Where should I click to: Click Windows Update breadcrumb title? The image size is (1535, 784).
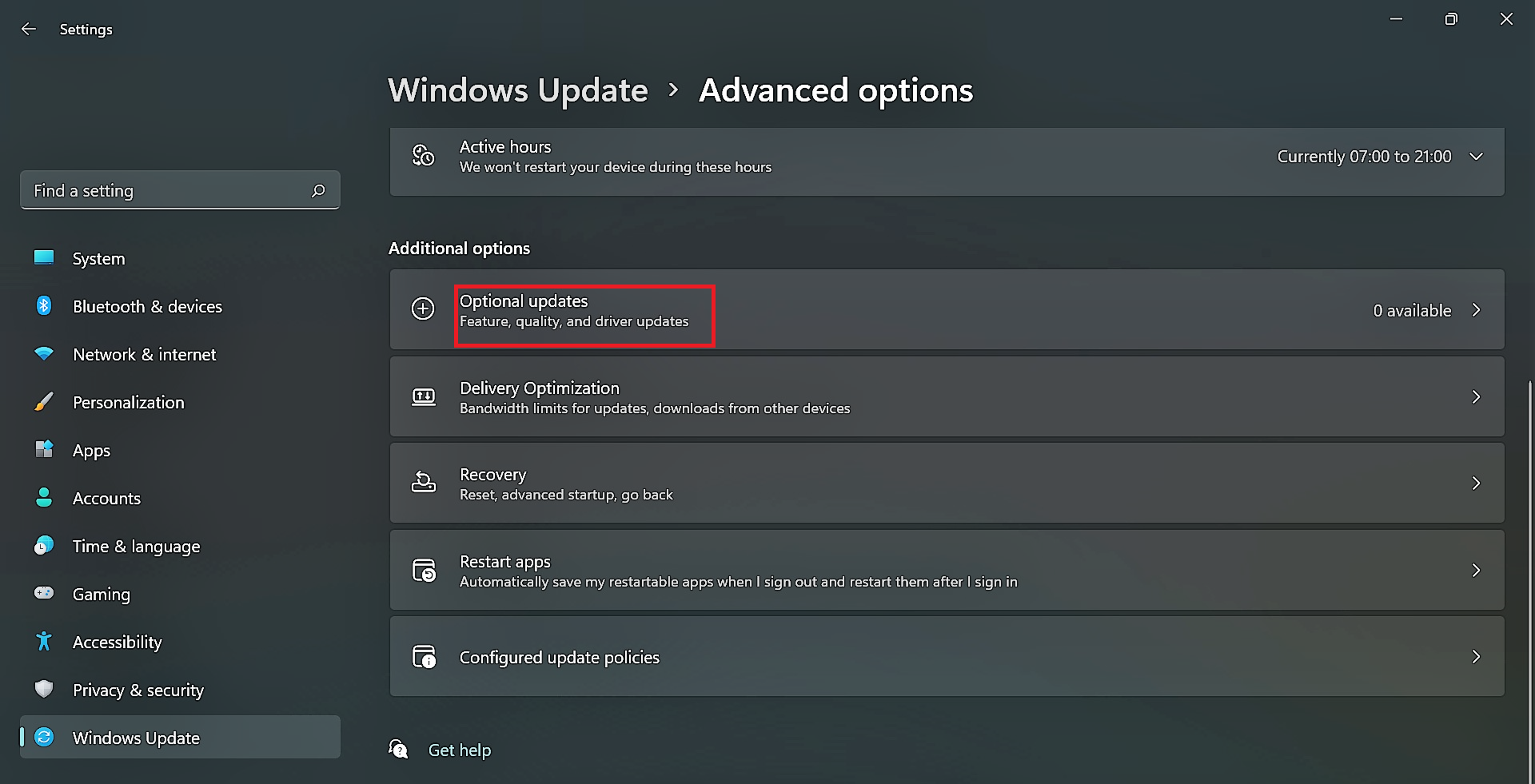pyautogui.click(x=518, y=90)
